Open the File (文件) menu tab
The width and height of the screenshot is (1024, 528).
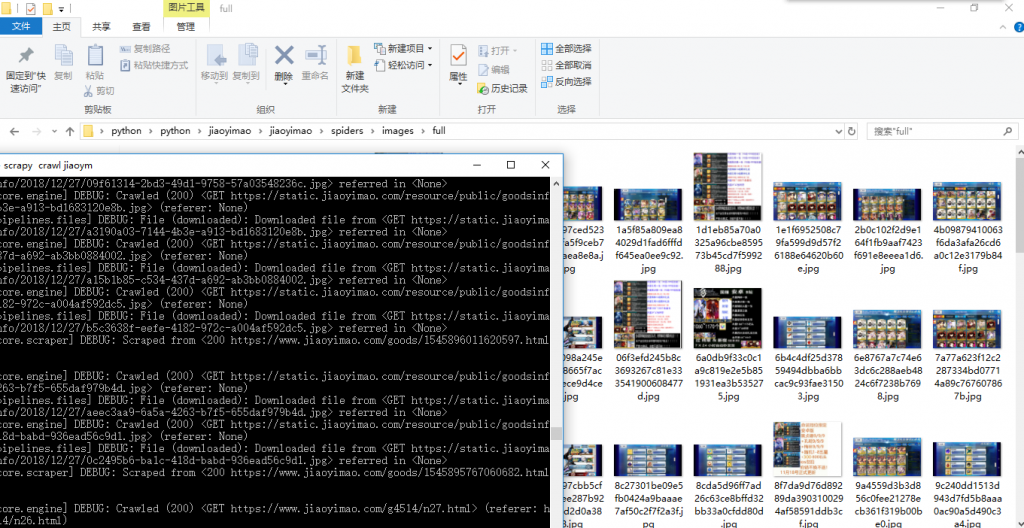pyautogui.click(x=21, y=27)
